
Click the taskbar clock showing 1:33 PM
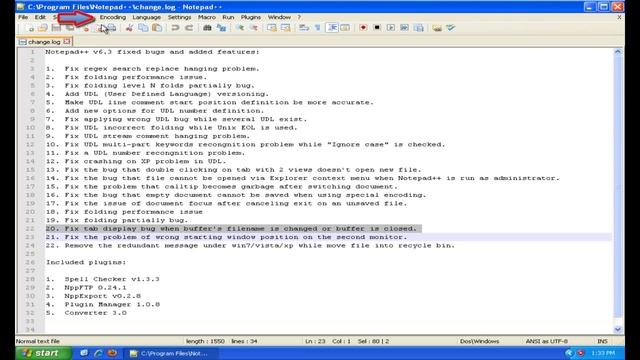pos(602,353)
